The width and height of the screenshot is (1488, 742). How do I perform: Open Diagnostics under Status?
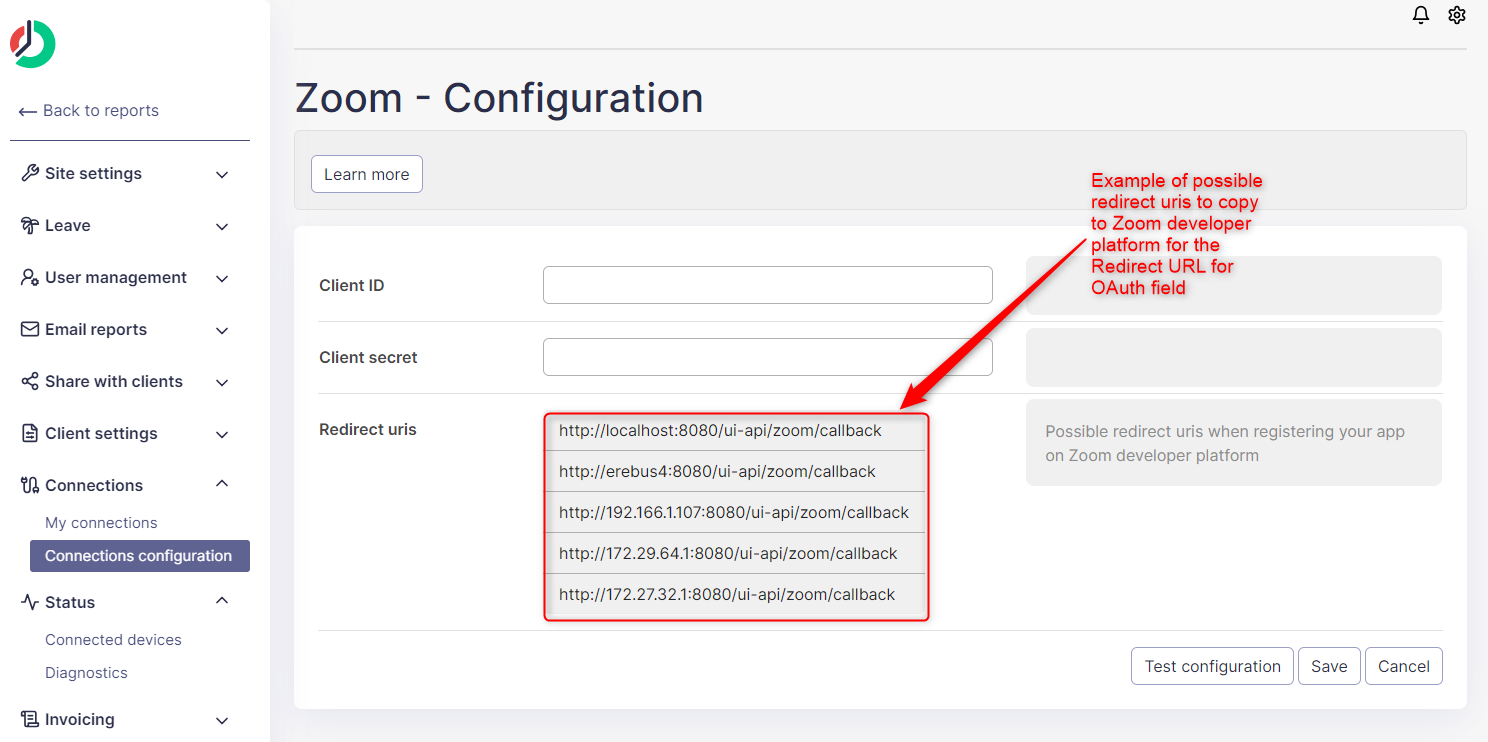point(86,673)
